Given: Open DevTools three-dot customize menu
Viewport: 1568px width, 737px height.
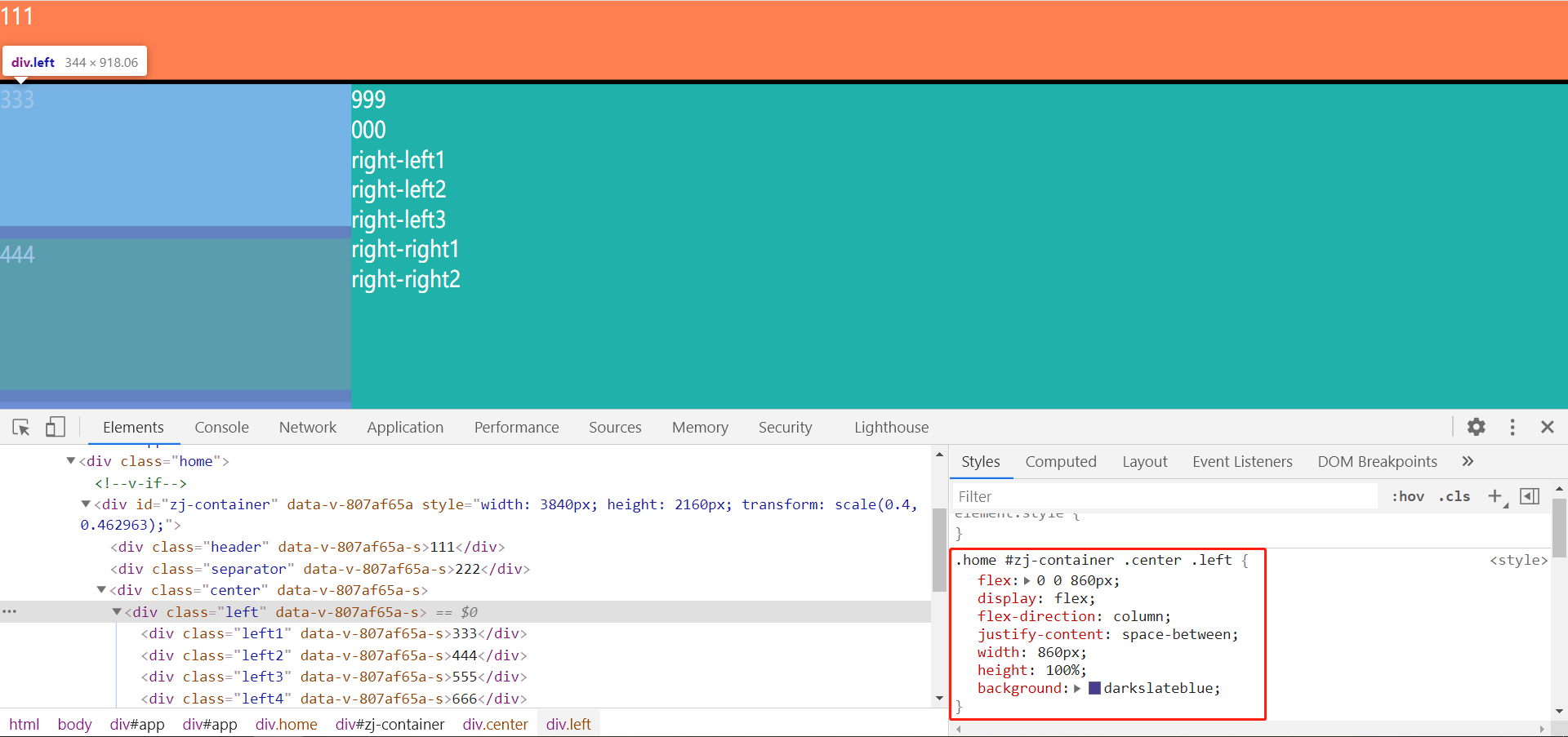Looking at the screenshot, I should tap(1512, 427).
